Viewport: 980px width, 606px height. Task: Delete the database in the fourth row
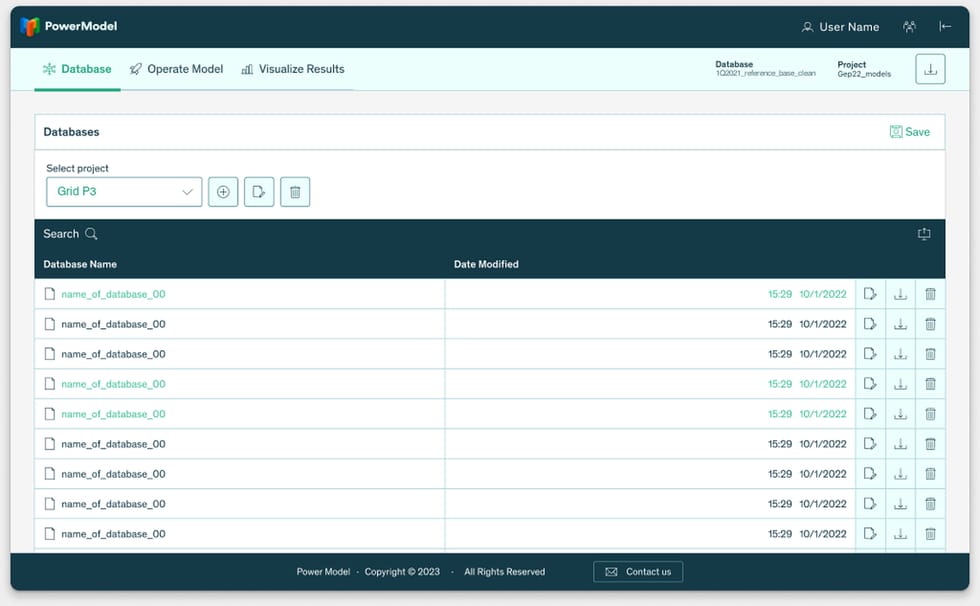(x=930, y=384)
